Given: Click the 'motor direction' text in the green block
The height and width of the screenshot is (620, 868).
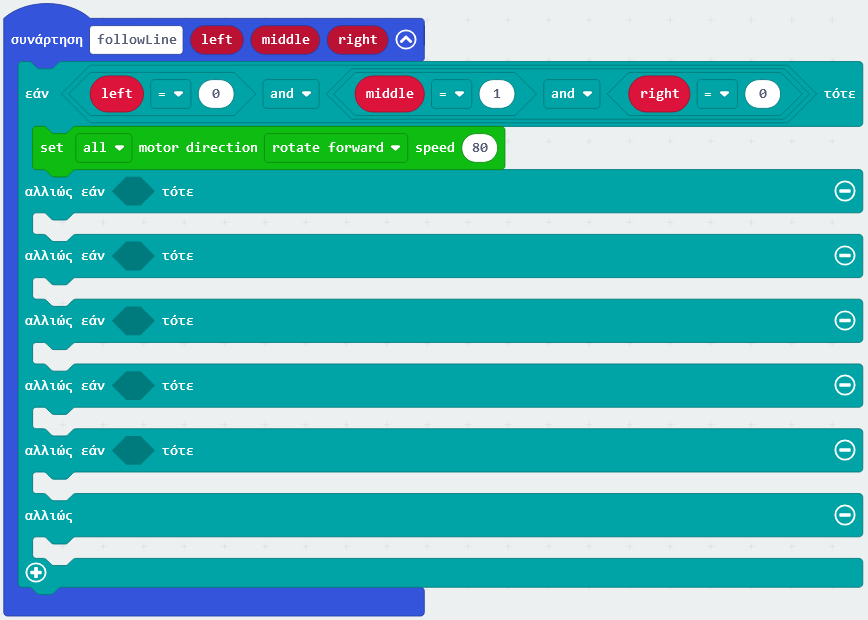Looking at the screenshot, I should 198,148.
